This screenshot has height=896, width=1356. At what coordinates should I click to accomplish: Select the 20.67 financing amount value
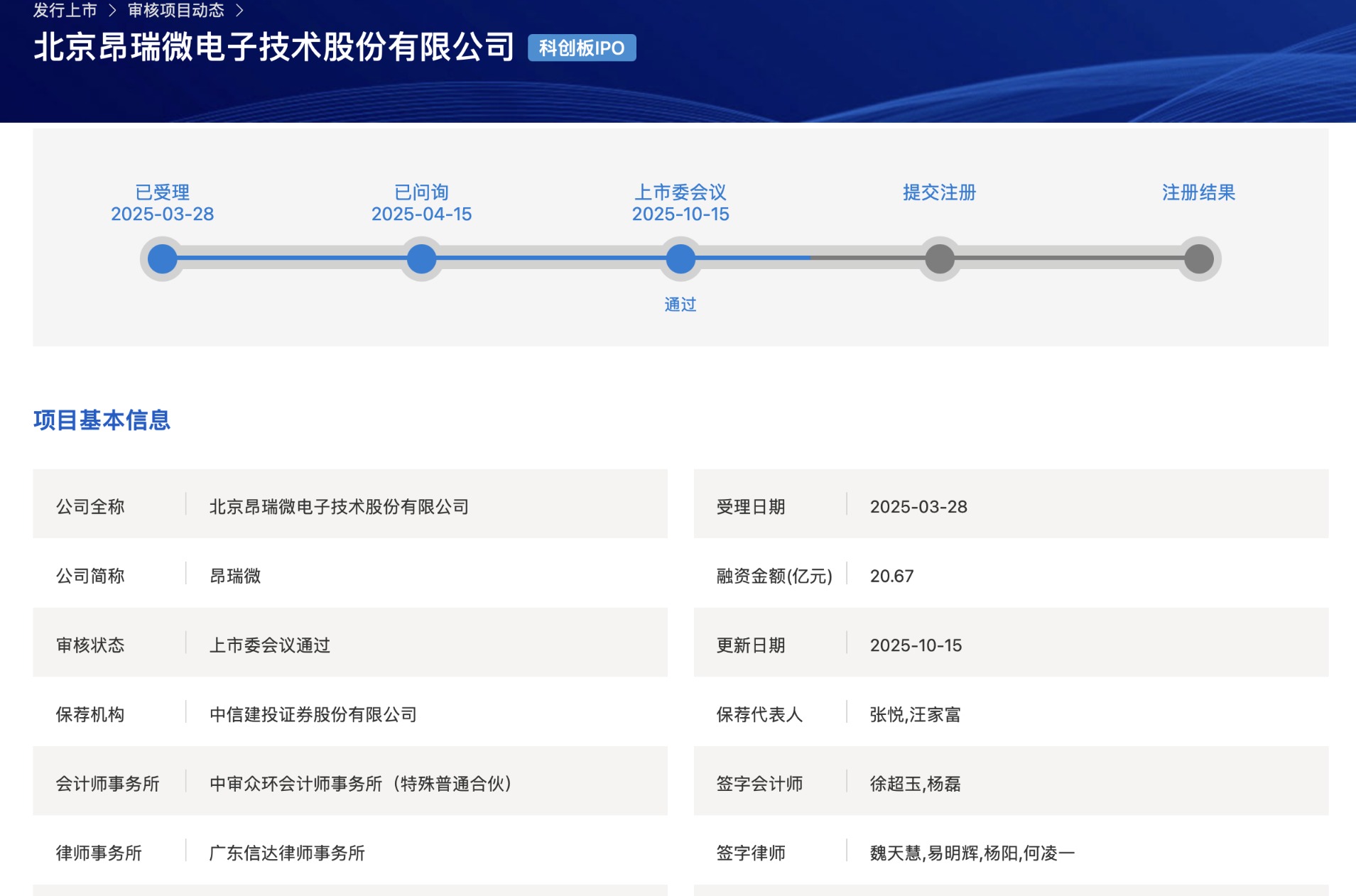coord(891,576)
